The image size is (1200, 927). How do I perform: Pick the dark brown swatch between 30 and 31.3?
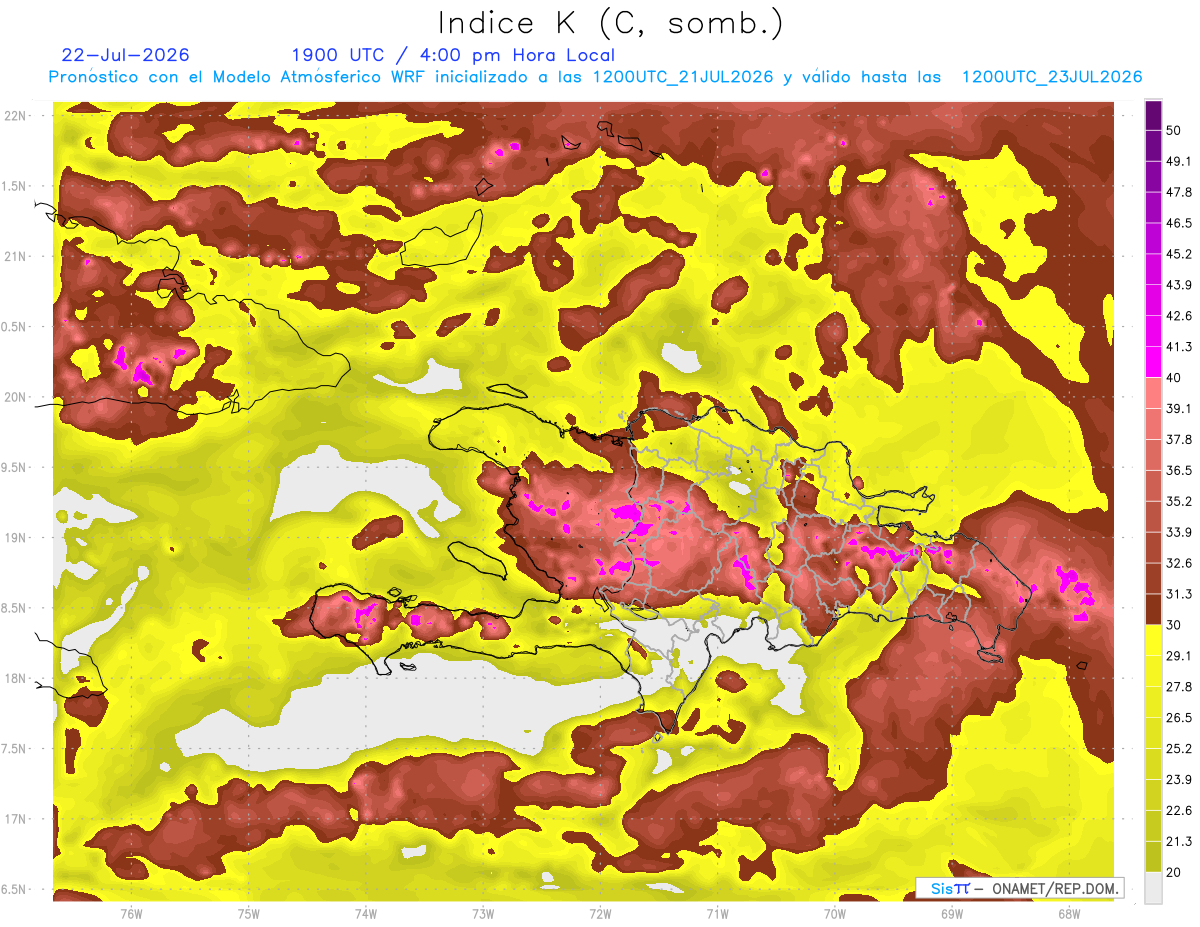pyautogui.click(x=1153, y=609)
